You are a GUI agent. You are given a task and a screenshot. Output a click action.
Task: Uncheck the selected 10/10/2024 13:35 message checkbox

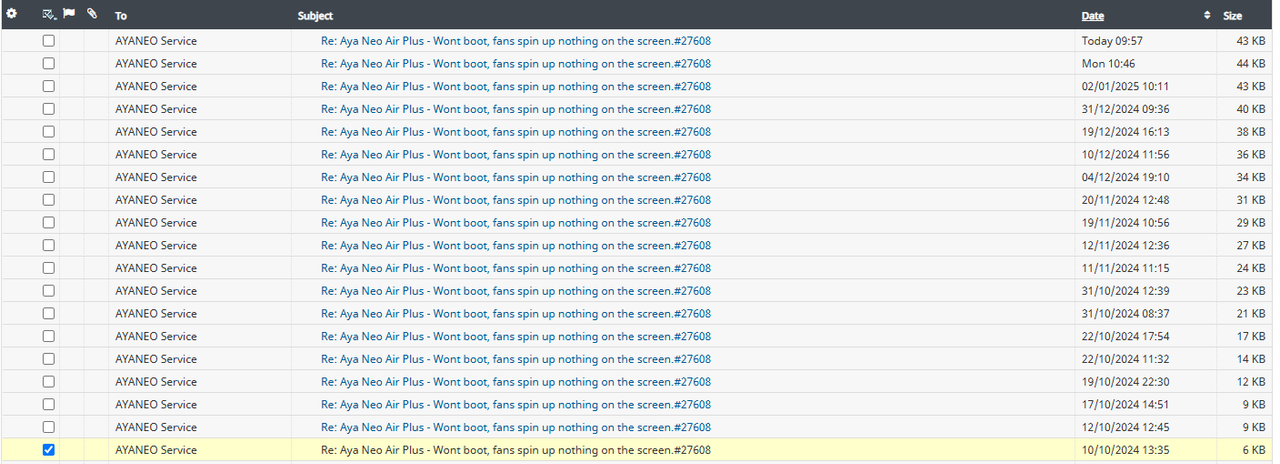(48, 450)
